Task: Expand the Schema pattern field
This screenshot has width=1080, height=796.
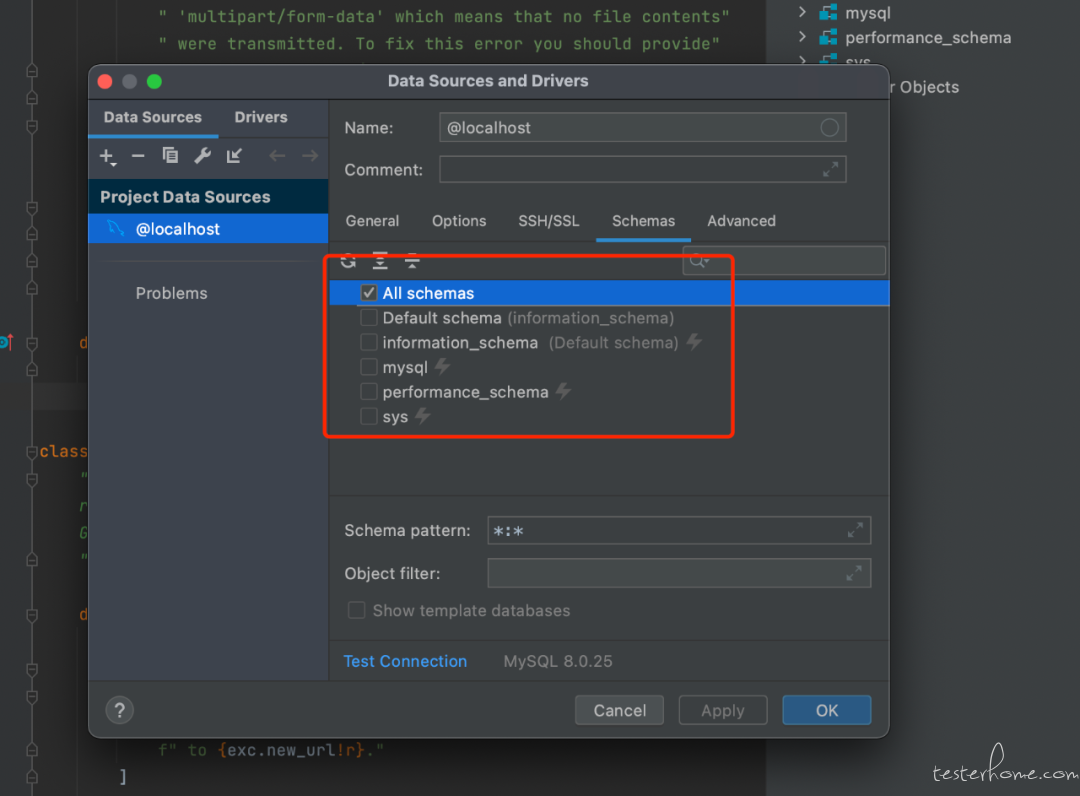Action: [855, 530]
